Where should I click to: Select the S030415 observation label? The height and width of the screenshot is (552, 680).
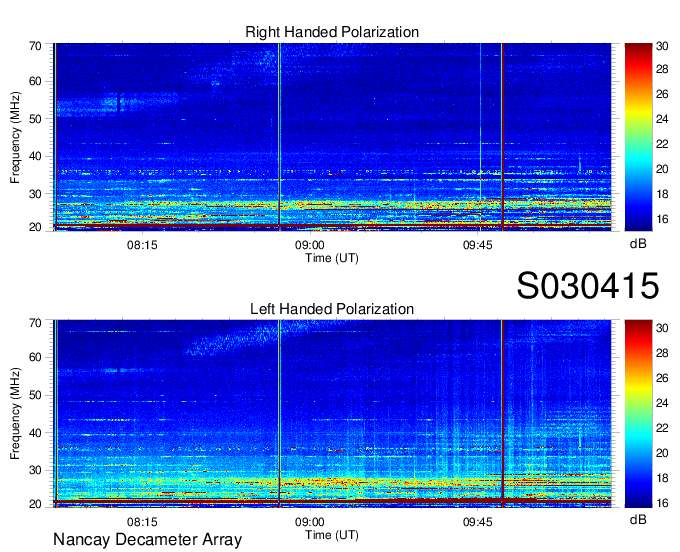point(588,285)
